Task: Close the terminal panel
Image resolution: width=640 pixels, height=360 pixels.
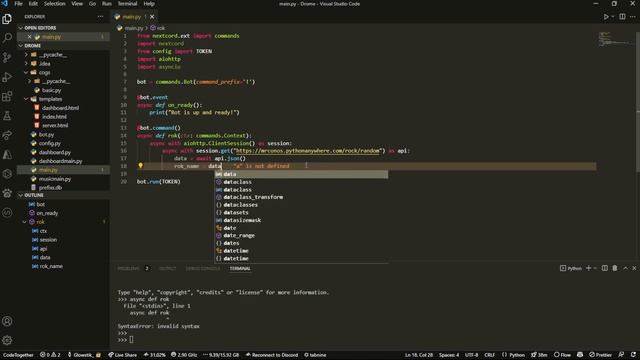Action: point(634,268)
